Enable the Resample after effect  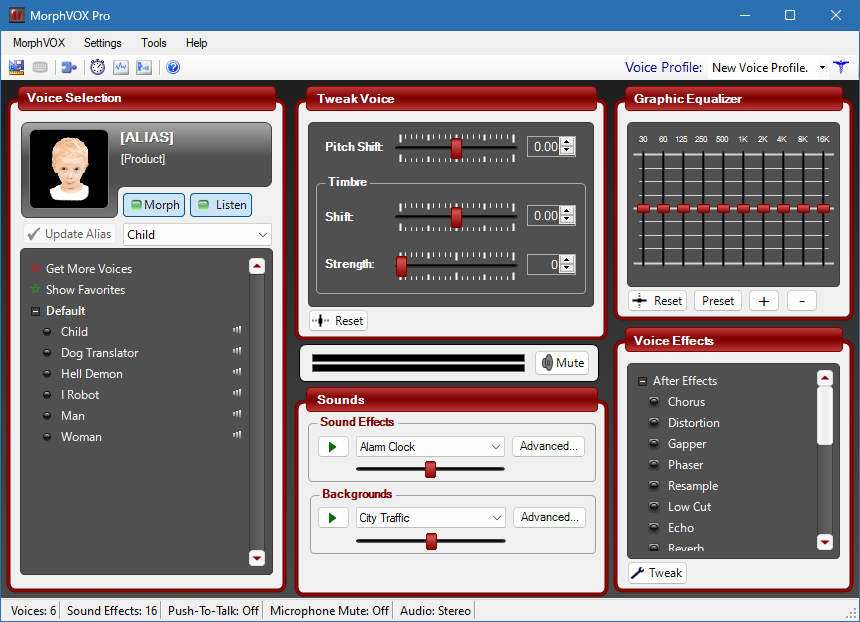(x=654, y=485)
